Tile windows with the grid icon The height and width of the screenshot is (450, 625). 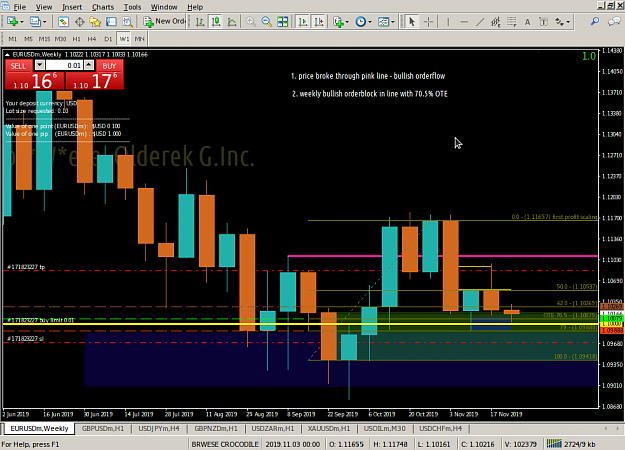(x=283, y=22)
